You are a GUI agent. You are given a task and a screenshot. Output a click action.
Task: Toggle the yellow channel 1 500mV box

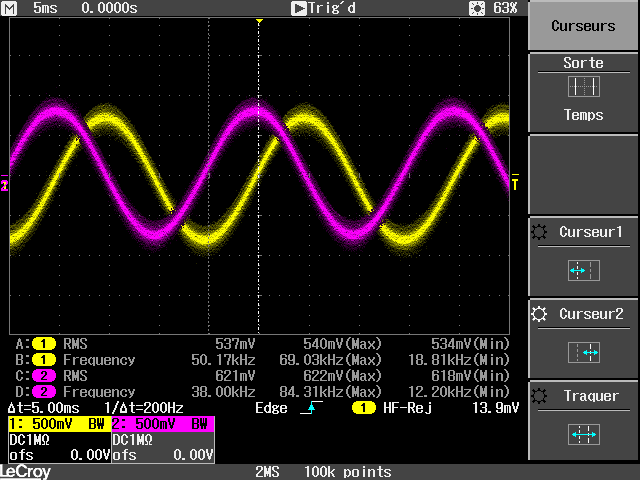coord(57,424)
